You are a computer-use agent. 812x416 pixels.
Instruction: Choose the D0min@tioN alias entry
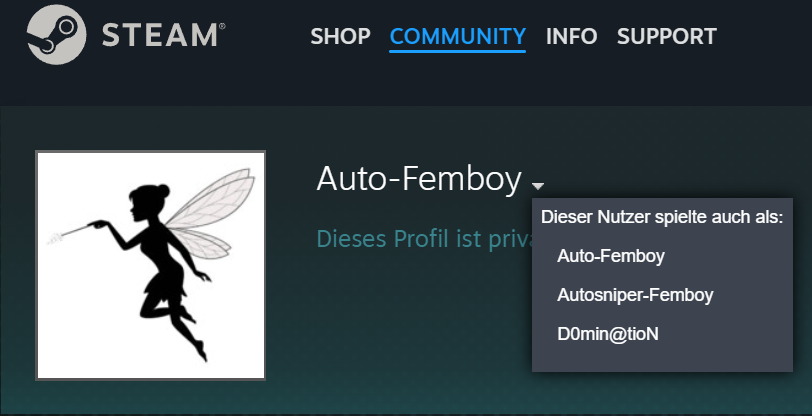[607, 334]
